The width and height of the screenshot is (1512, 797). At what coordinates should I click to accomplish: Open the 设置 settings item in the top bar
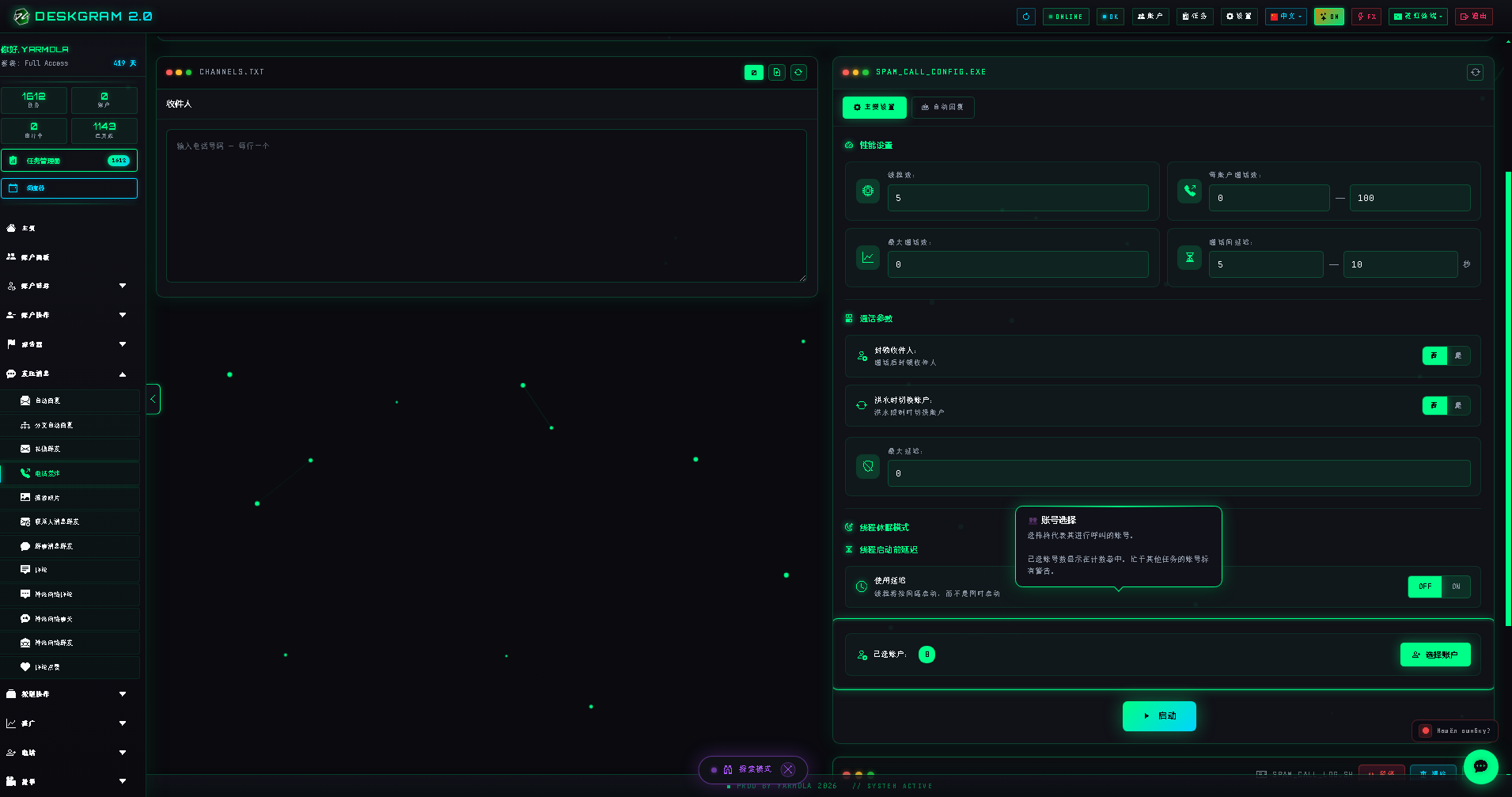(x=1239, y=17)
